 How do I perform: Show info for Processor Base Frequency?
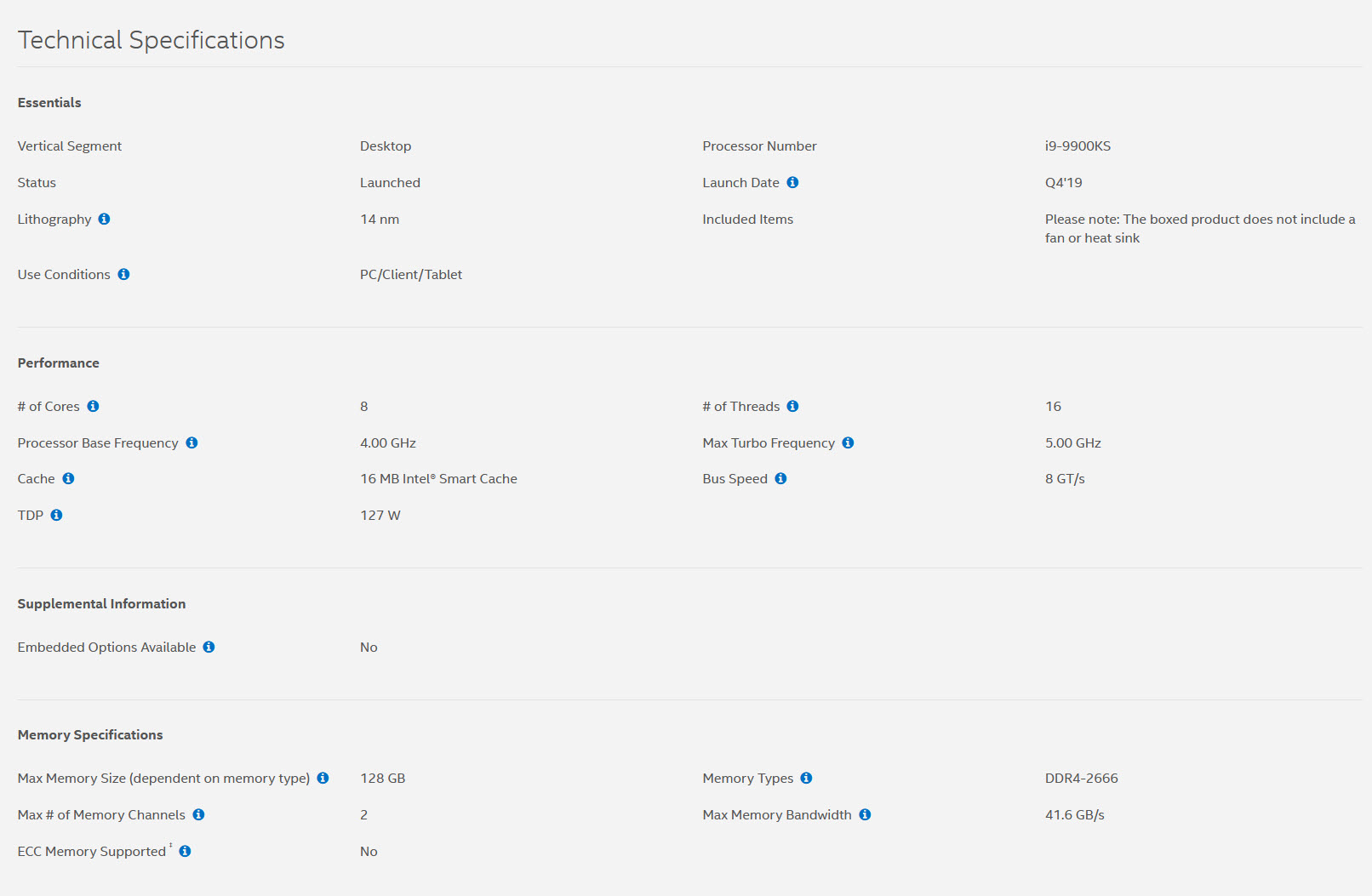click(192, 442)
